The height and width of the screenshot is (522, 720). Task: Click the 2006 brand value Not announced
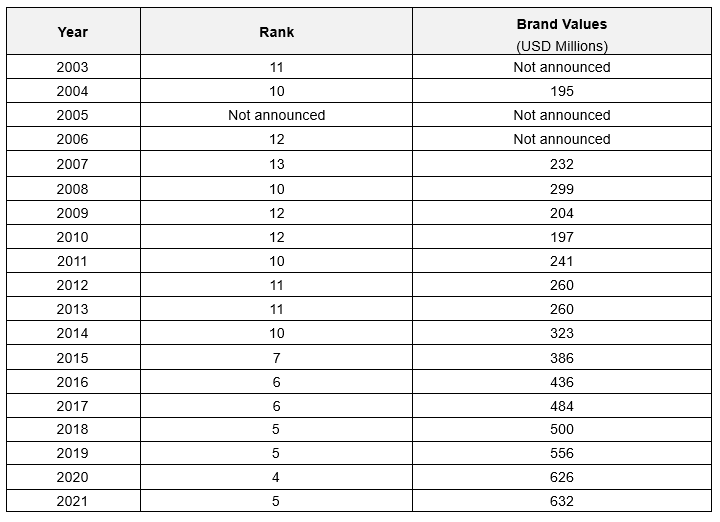562,139
